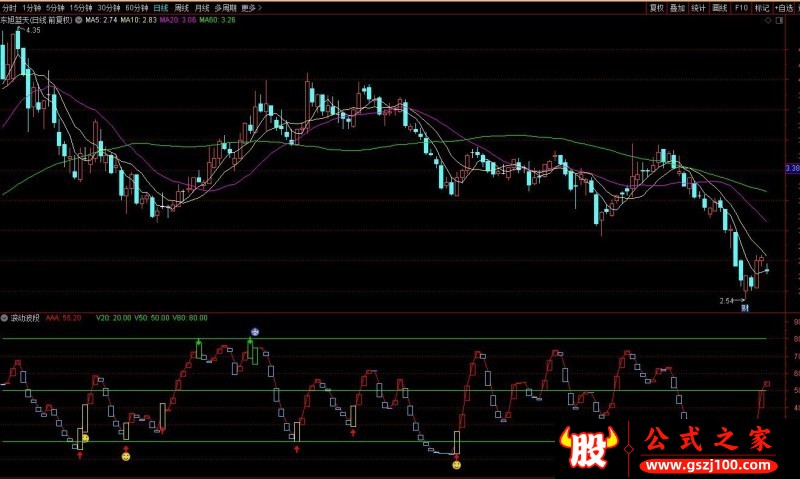This screenshot has height=479, width=800.
Task: Expand the 更多 periods dropdown
Action: pyautogui.click(x=252, y=7)
